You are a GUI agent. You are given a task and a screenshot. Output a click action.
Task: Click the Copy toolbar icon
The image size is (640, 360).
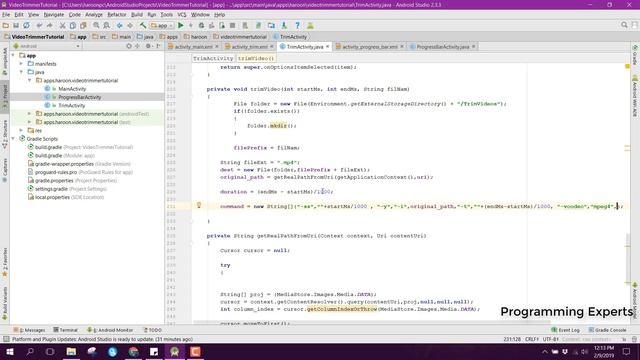[x=73, y=25]
